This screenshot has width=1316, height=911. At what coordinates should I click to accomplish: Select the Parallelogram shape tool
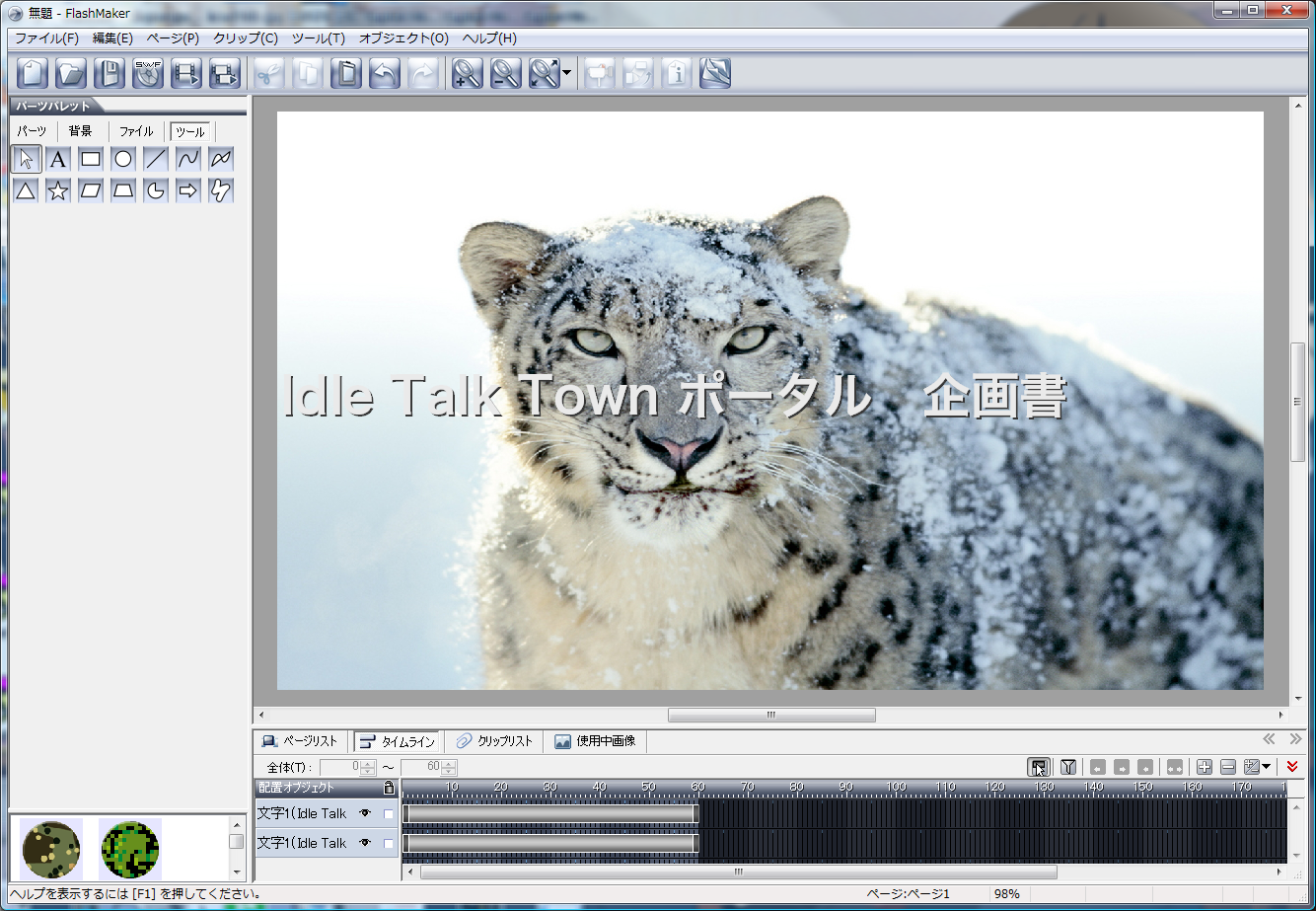coord(91,191)
